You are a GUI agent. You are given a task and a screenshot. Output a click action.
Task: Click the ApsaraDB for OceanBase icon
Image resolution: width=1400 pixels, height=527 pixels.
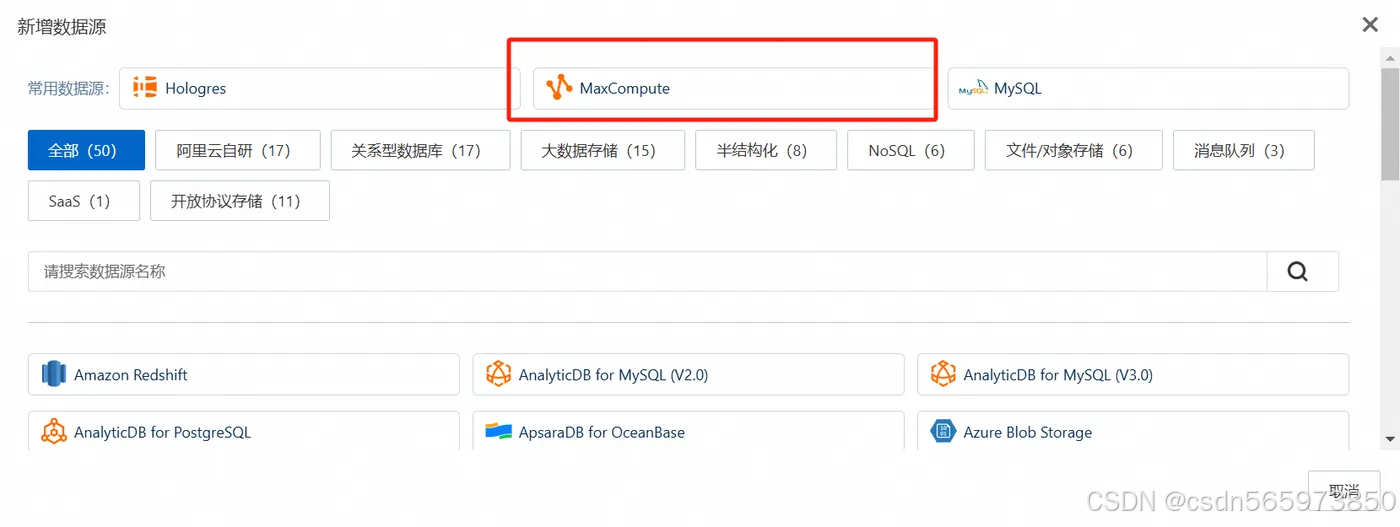click(498, 432)
